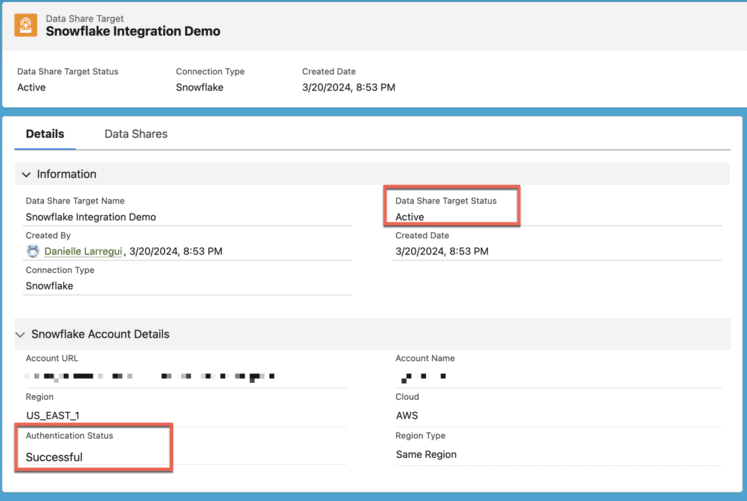The height and width of the screenshot is (501, 747).
Task: Click the Created Date value in the header summary
Action: [348, 88]
